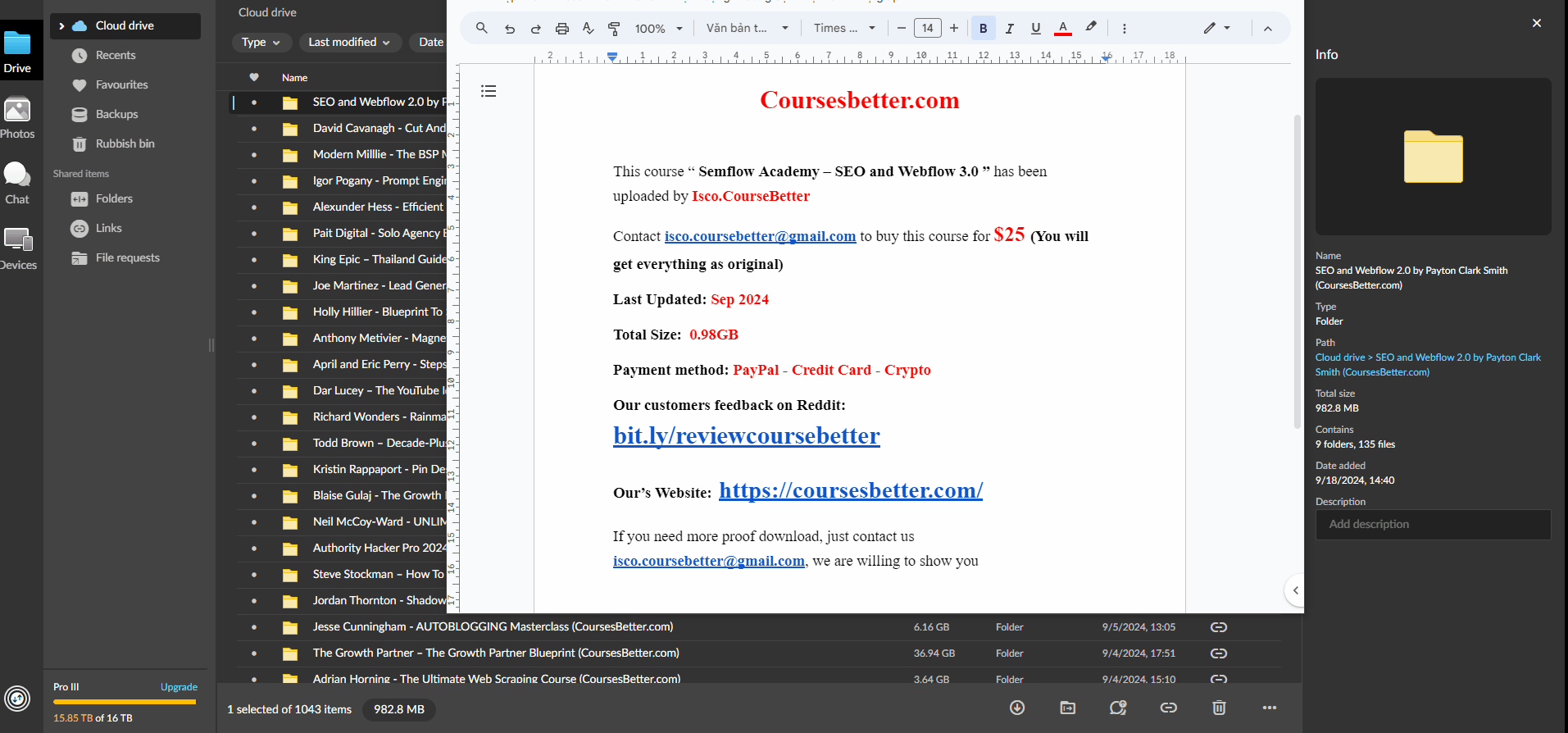Image resolution: width=1568 pixels, height=733 pixels.
Task: Get link for the selected folder
Action: [x=1169, y=708]
